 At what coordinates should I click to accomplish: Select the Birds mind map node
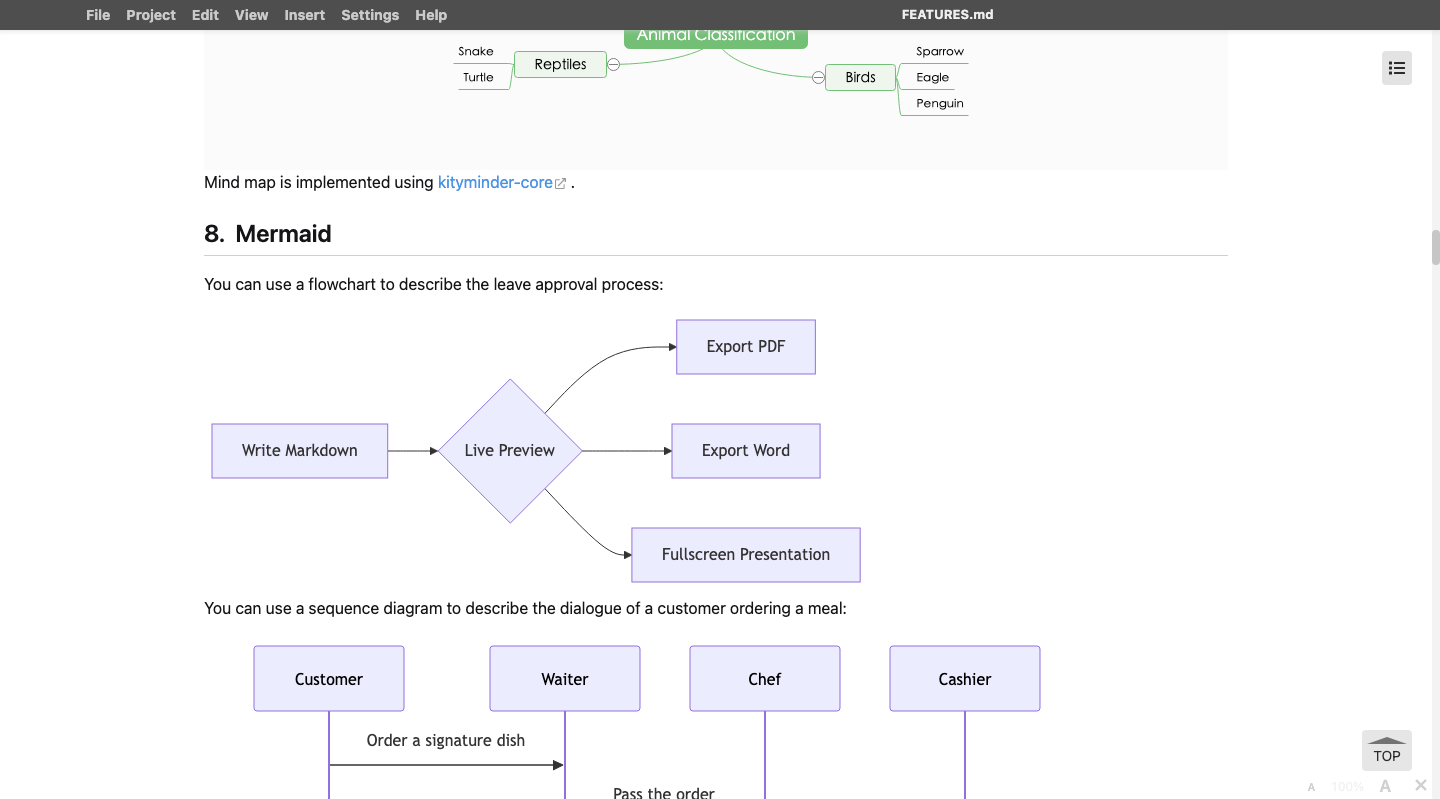click(x=860, y=77)
